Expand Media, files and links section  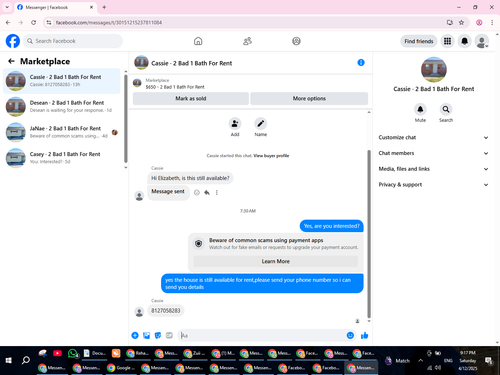click(433, 169)
